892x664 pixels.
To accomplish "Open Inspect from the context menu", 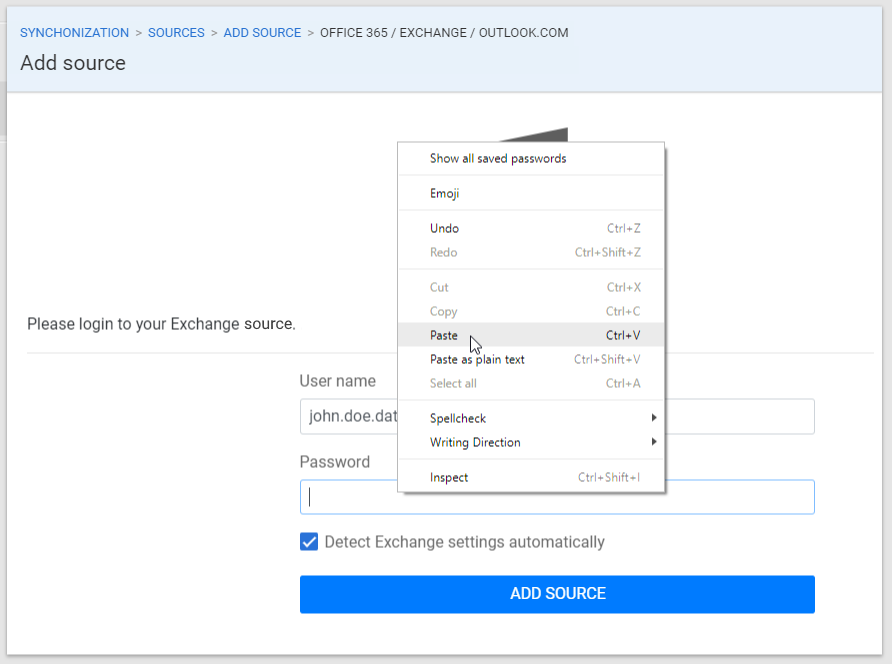I will pyautogui.click(x=531, y=477).
